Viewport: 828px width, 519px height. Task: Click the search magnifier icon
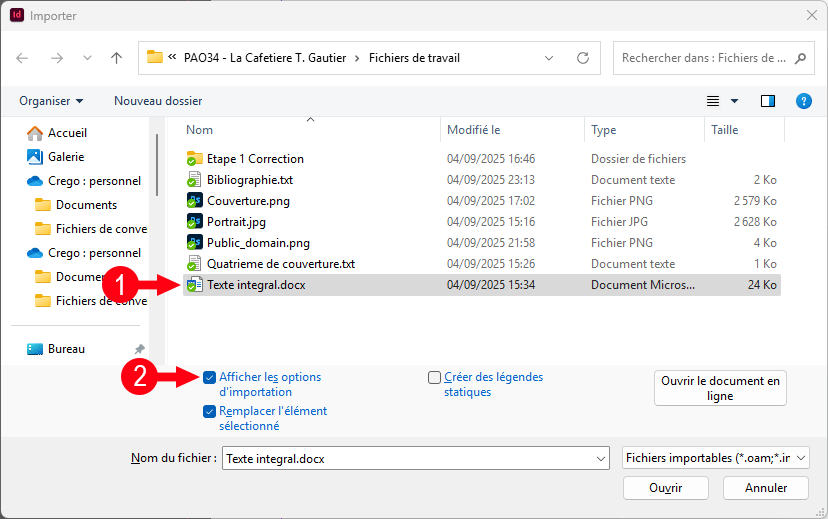800,58
